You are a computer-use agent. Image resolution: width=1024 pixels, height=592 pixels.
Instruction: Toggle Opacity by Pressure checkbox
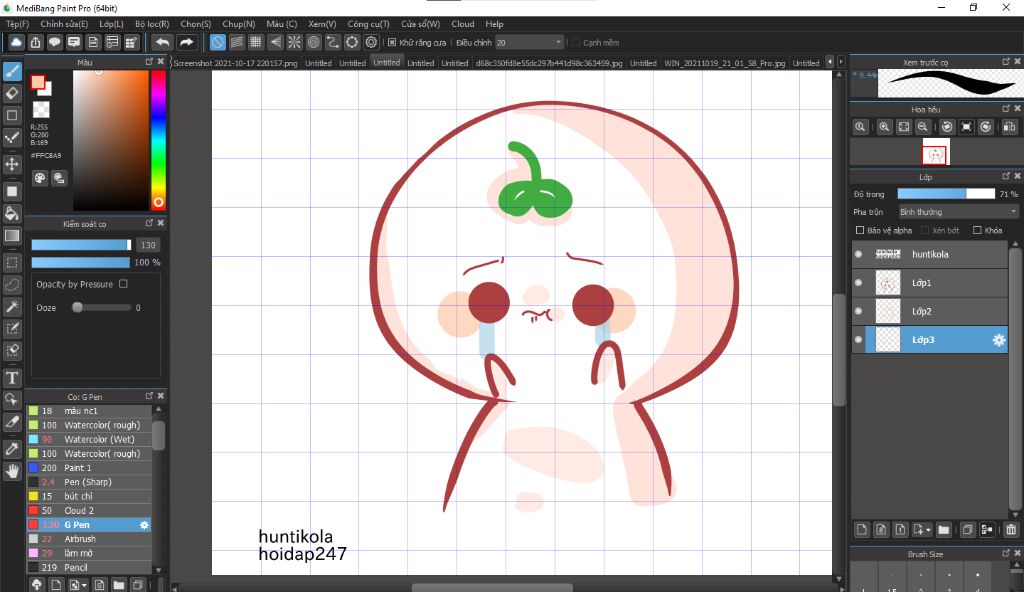pos(123,284)
